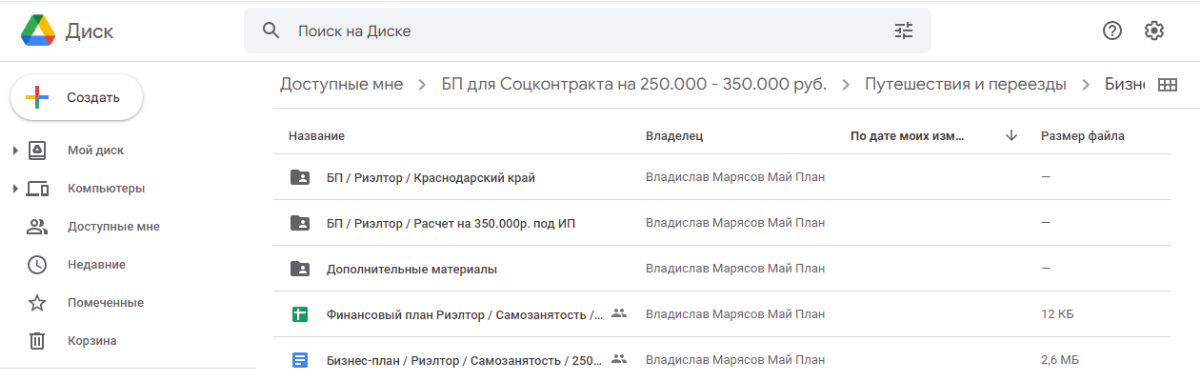Expand the Мой диск tree arrow

[15, 150]
